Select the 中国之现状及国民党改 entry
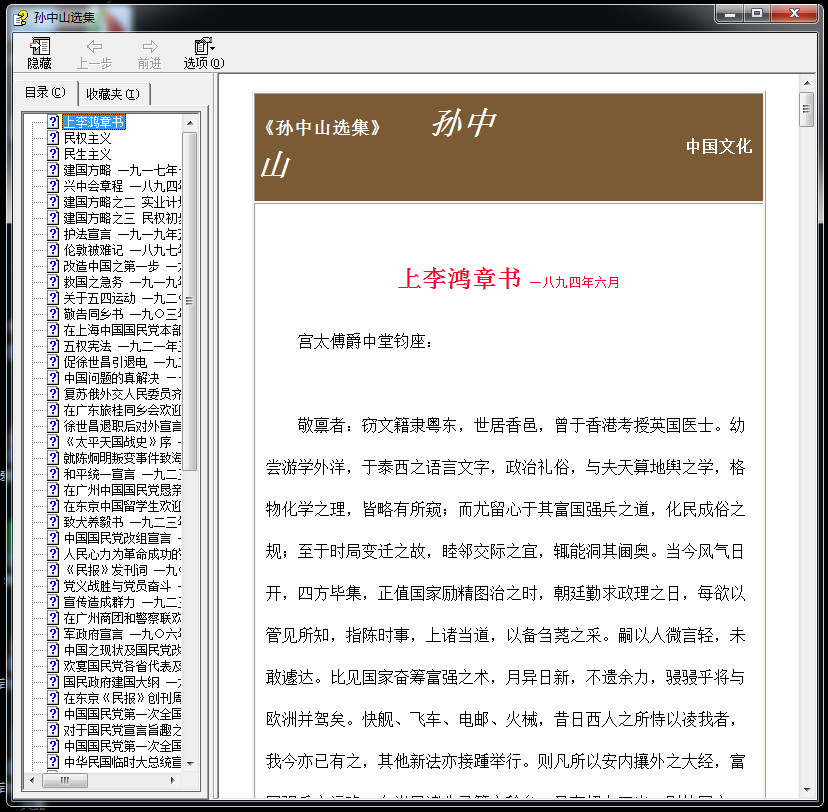The height and width of the screenshot is (812, 828). [122, 650]
